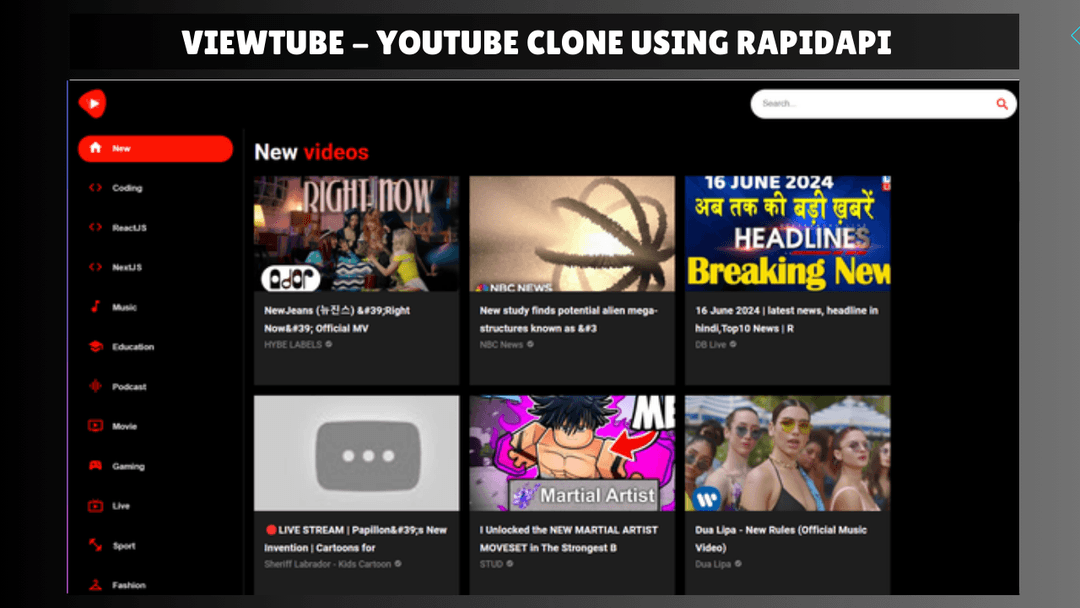The image size is (1080, 608).
Task: Click the music note icon
Action: (x=95, y=306)
